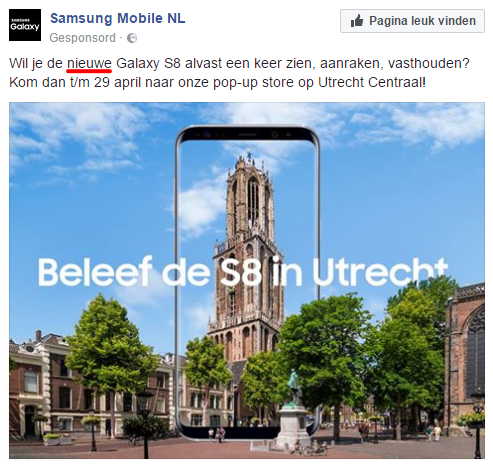Viewport: 493px width, 467px height.
Task: Click 'Utrecht Centraal' in the post text
Action: point(371,82)
